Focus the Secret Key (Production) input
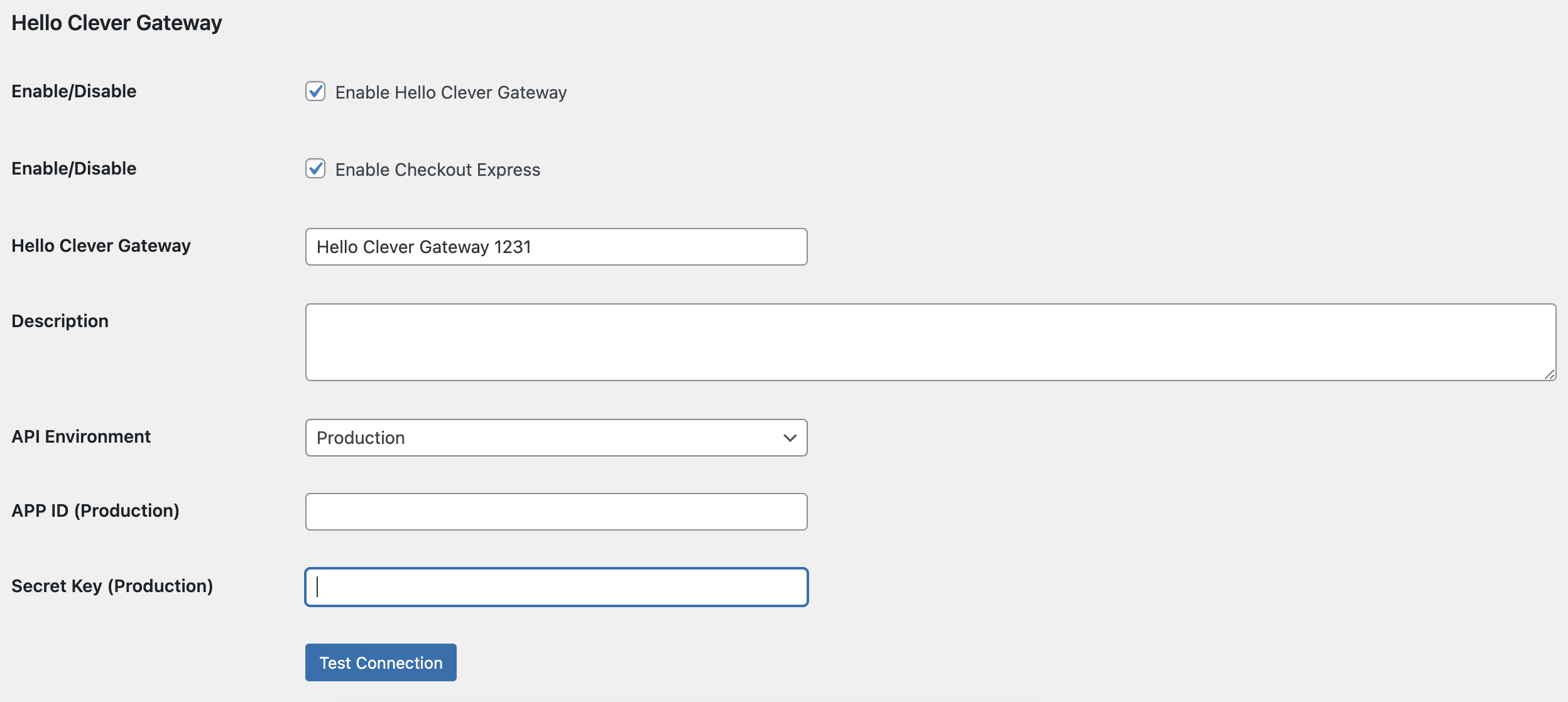 pyautogui.click(x=555, y=587)
